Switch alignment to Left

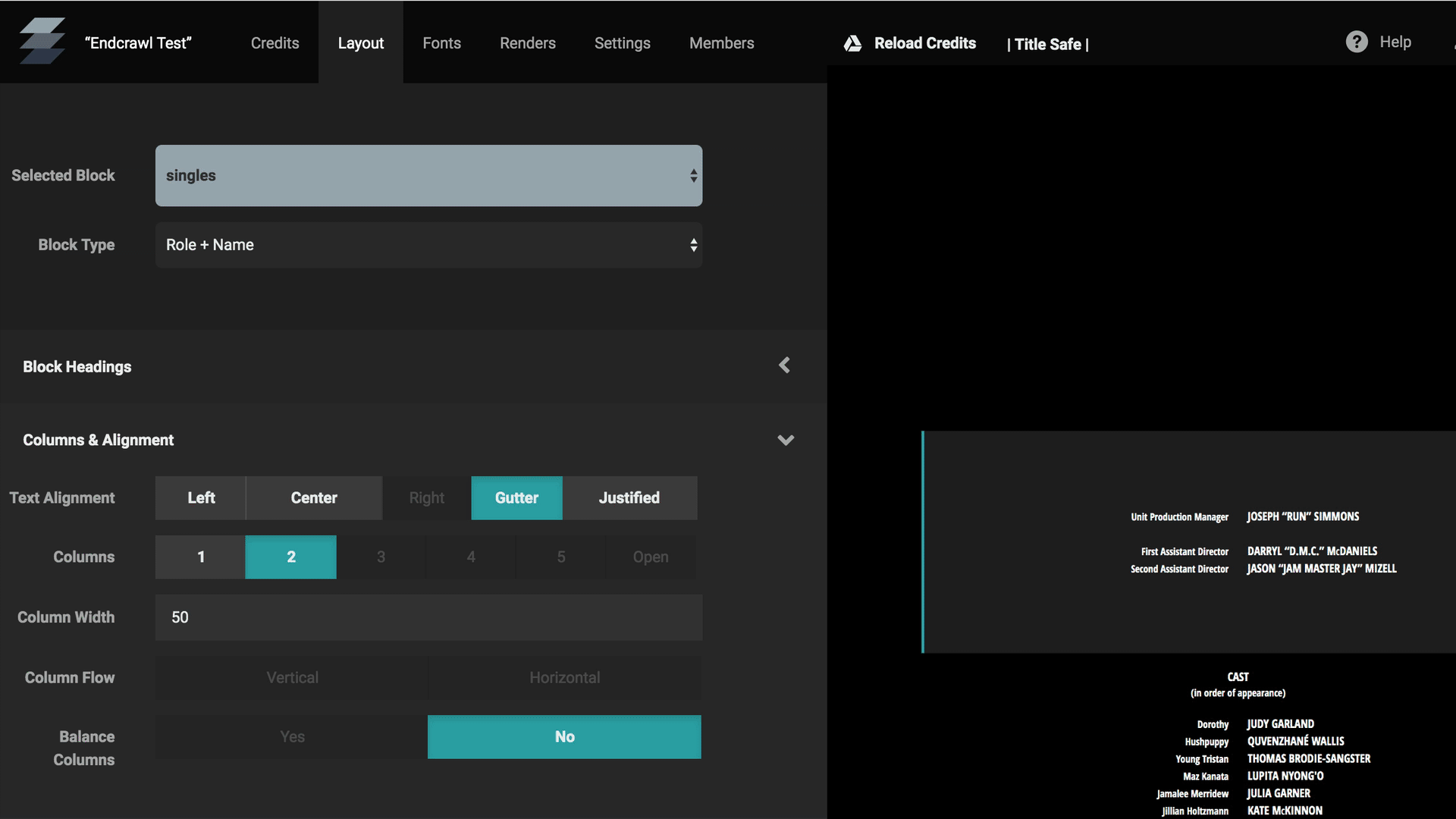point(200,497)
